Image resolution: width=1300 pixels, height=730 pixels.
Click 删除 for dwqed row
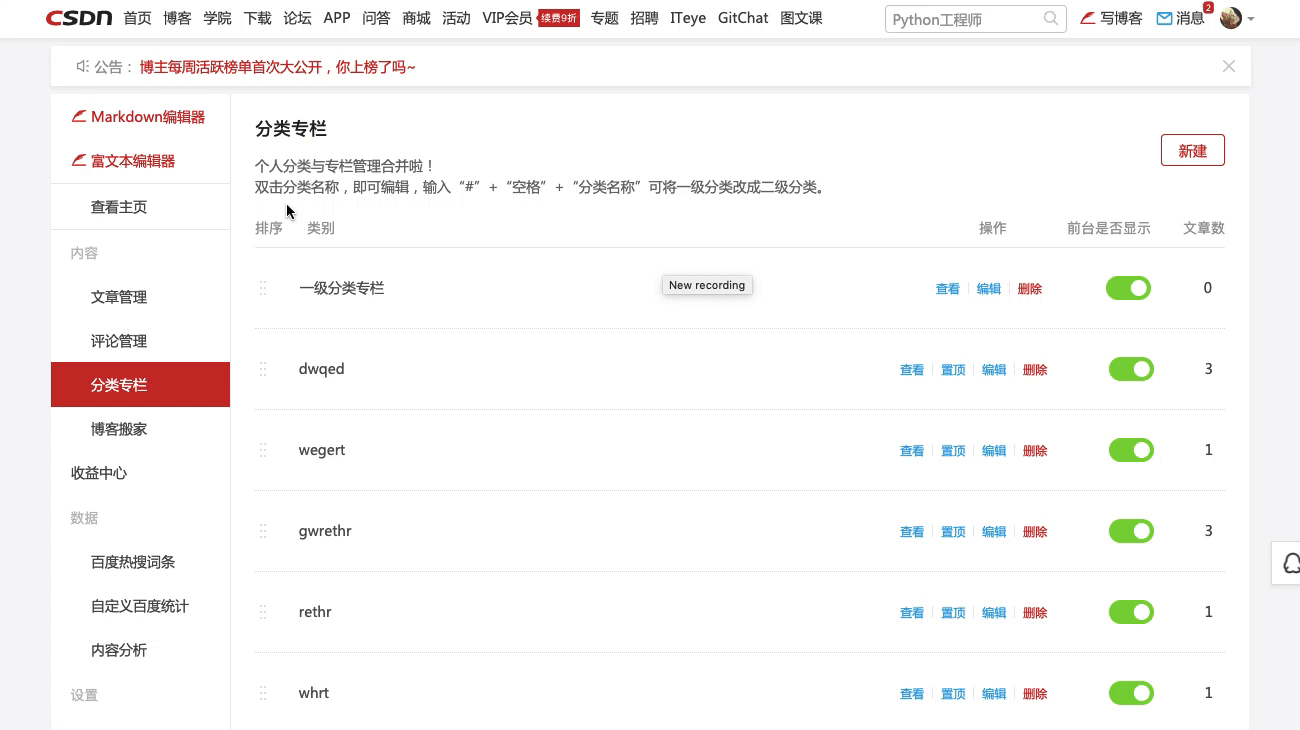(x=1035, y=370)
